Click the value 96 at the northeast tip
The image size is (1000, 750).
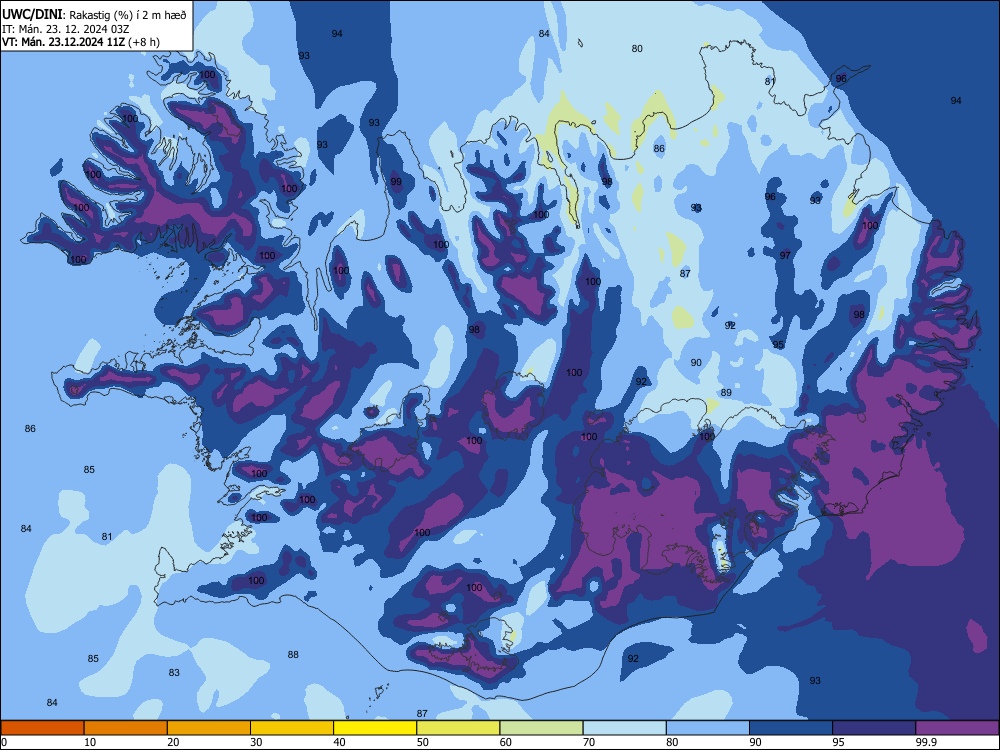tap(841, 78)
